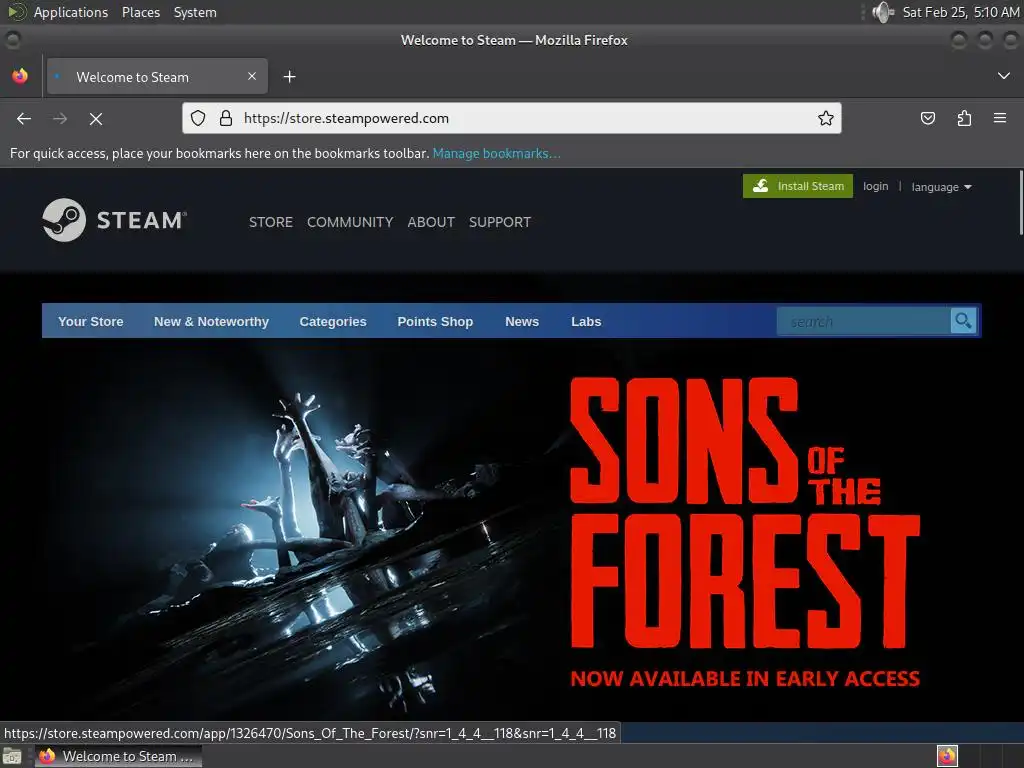Click the Manage bookmarks link

pos(496,153)
